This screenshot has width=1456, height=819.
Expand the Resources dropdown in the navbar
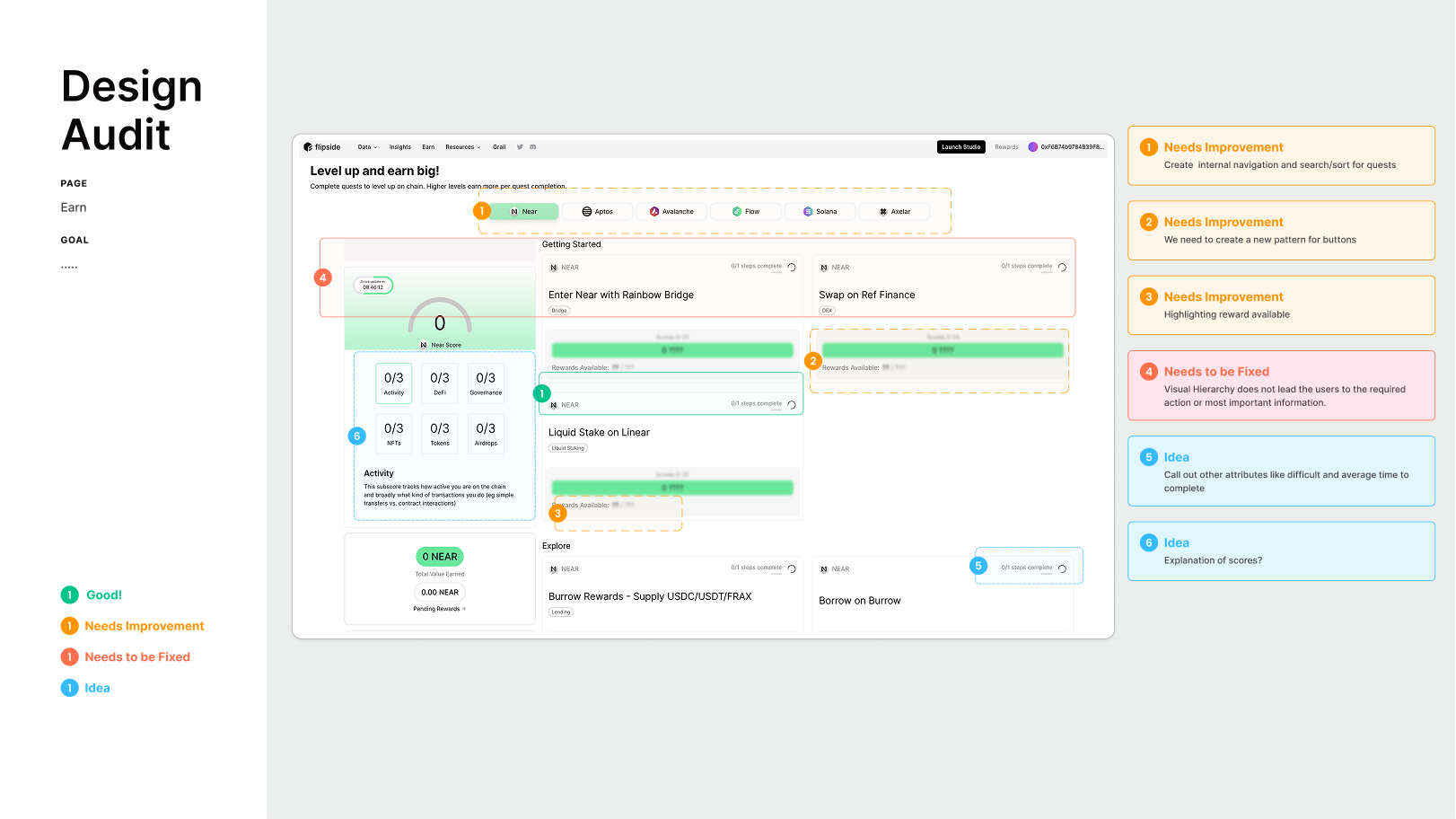point(463,147)
